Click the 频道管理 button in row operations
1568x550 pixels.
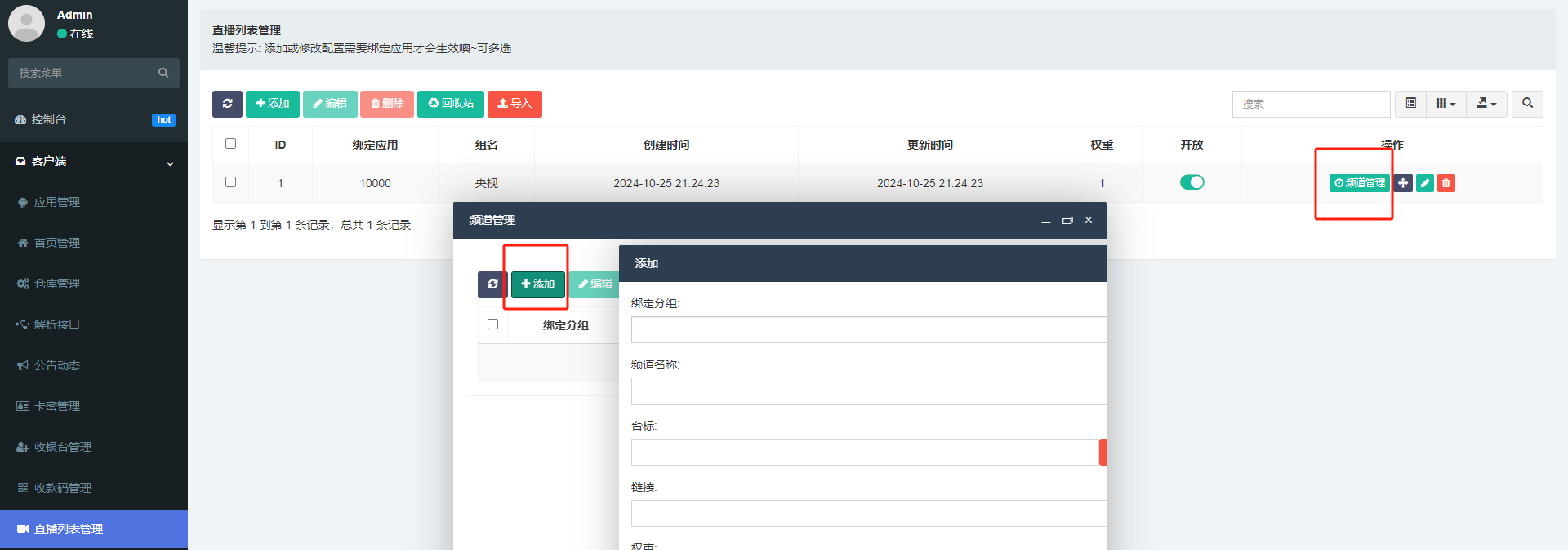pos(1359,183)
